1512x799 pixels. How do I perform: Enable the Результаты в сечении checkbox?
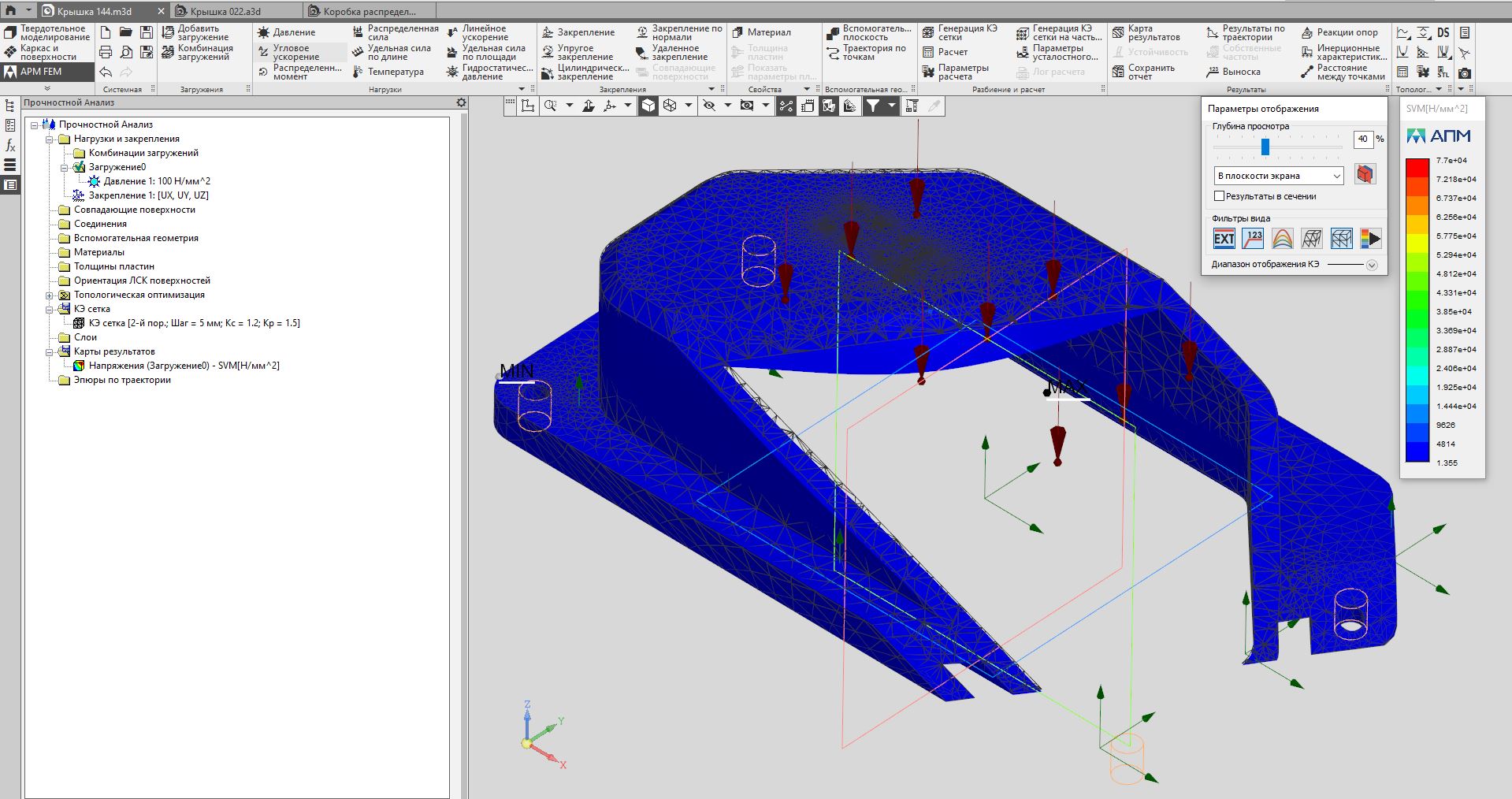point(1219,196)
